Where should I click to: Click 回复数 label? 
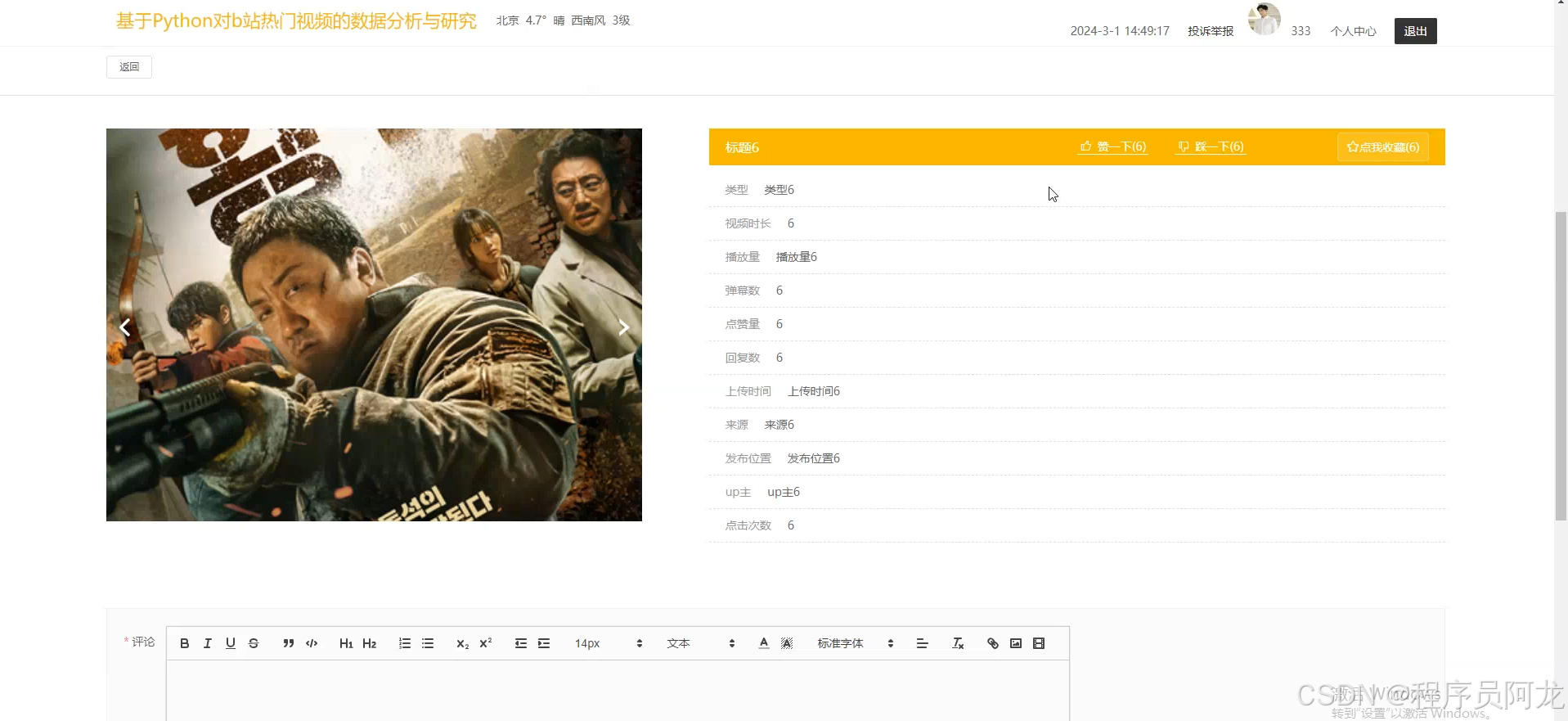(x=743, y=358)
